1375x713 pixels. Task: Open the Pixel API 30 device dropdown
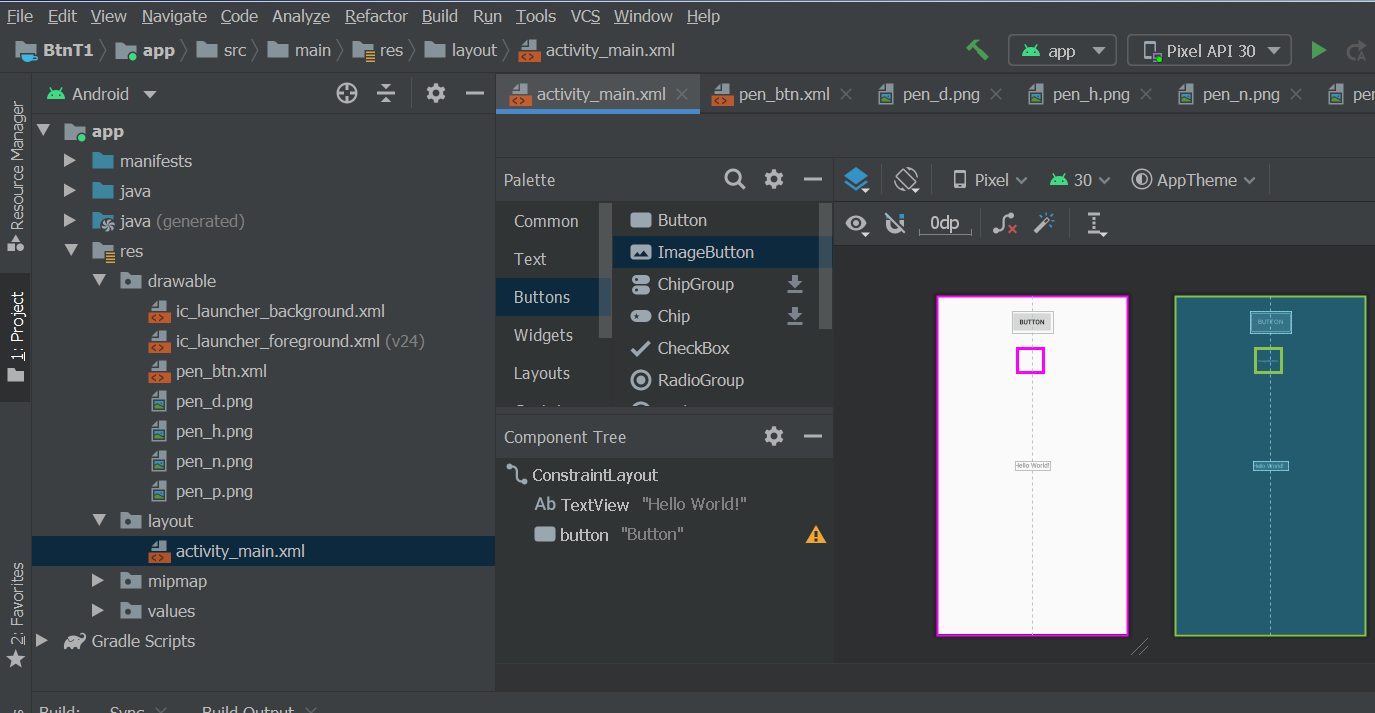click(x=1209, y=51)
